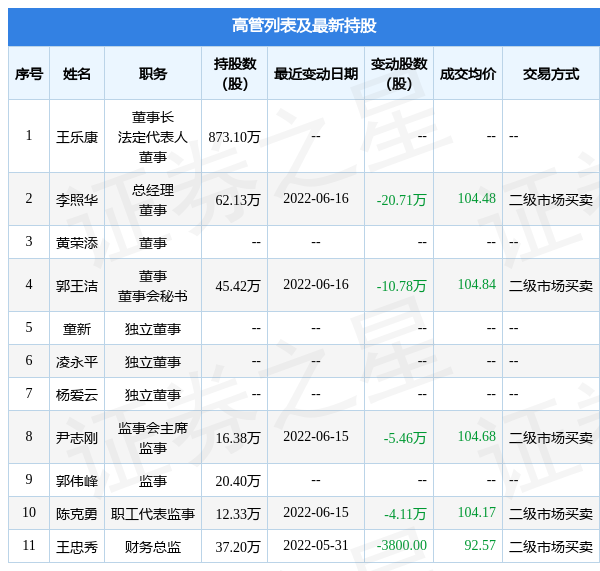Click serial number 11
This screenshot has height=571, width=600.
29,545
